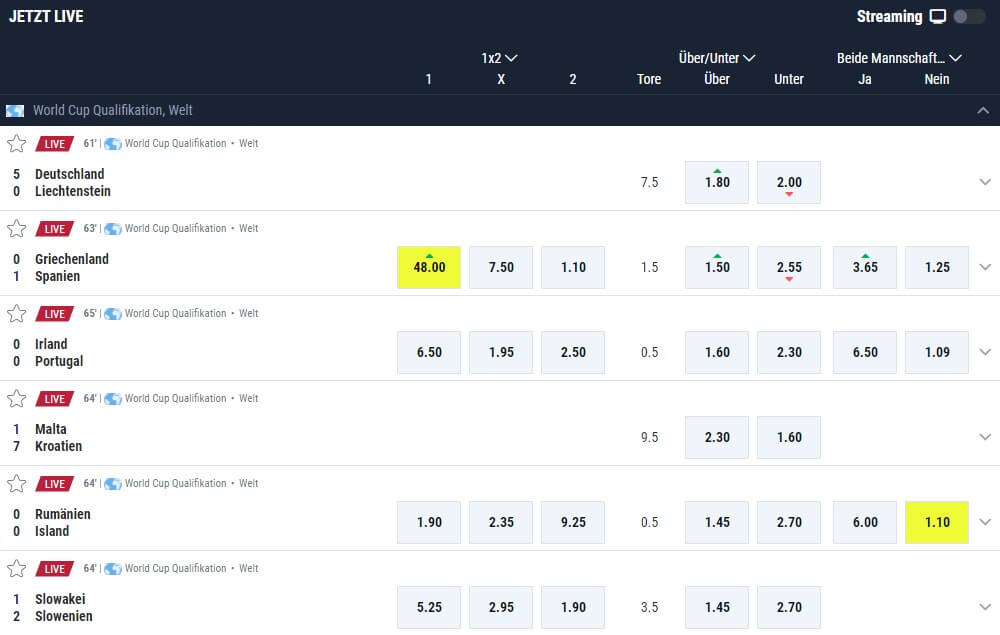Deselect the highlighted 1.10 Nein odds
The width and height of the screenshot is (1000, 635).
coord(937,522)
